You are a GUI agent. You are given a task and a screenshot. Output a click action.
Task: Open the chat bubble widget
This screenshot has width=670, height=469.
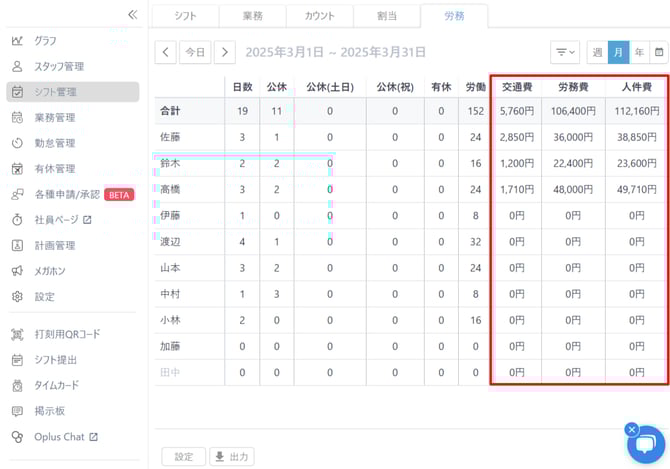pyautogui.click(x=645, y=445)
